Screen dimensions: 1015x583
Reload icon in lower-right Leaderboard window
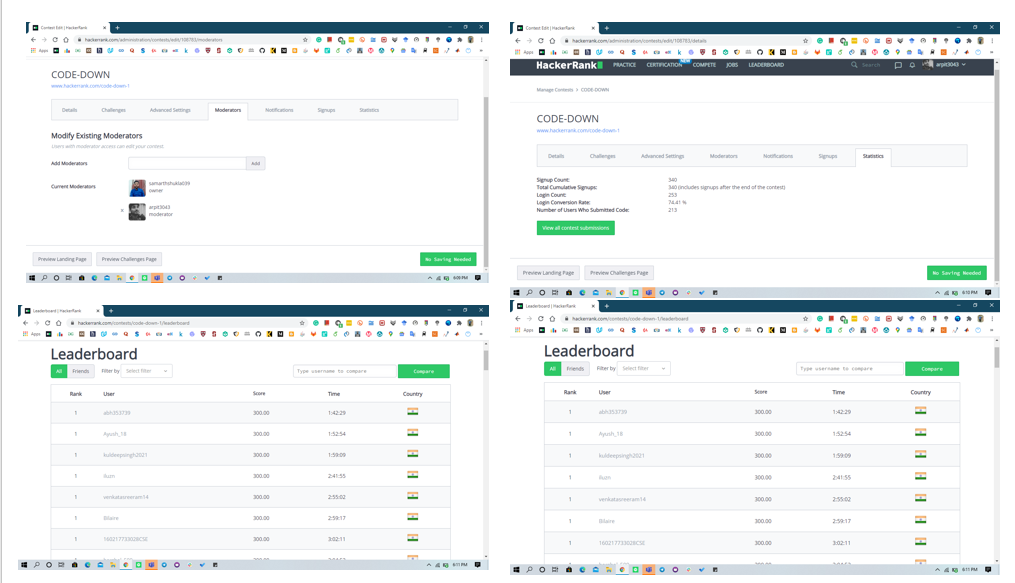click(541, 318)
